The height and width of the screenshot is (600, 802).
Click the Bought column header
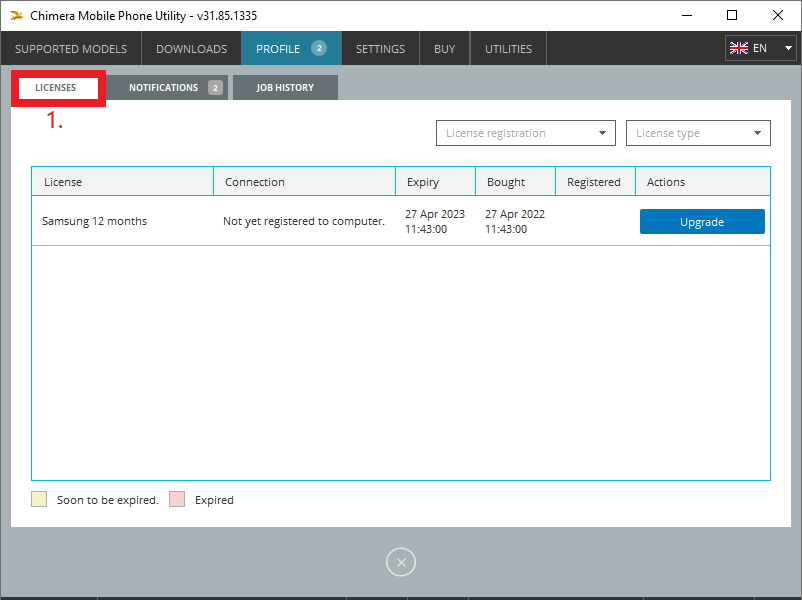pos(516,182)
